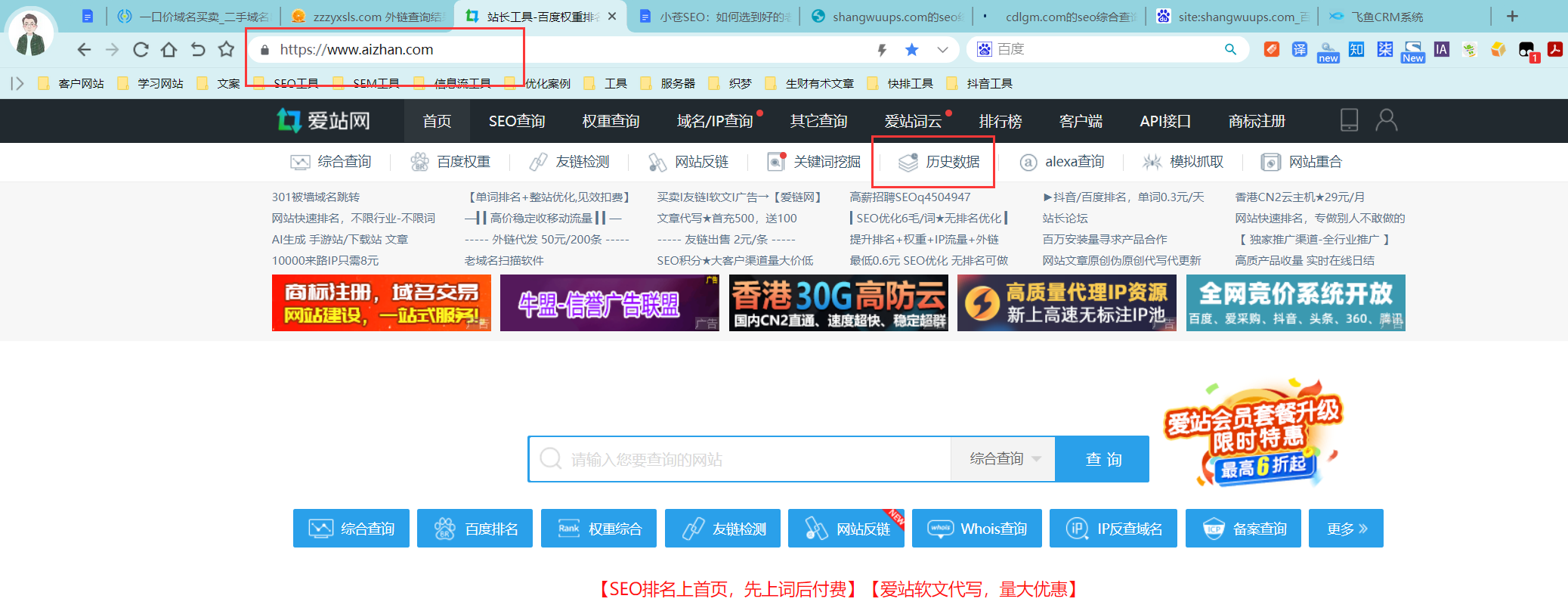The image size is (1568, 608).
Task: Switch to the shangwuups.com的seo tab
Action: click(x=886, y=17)
